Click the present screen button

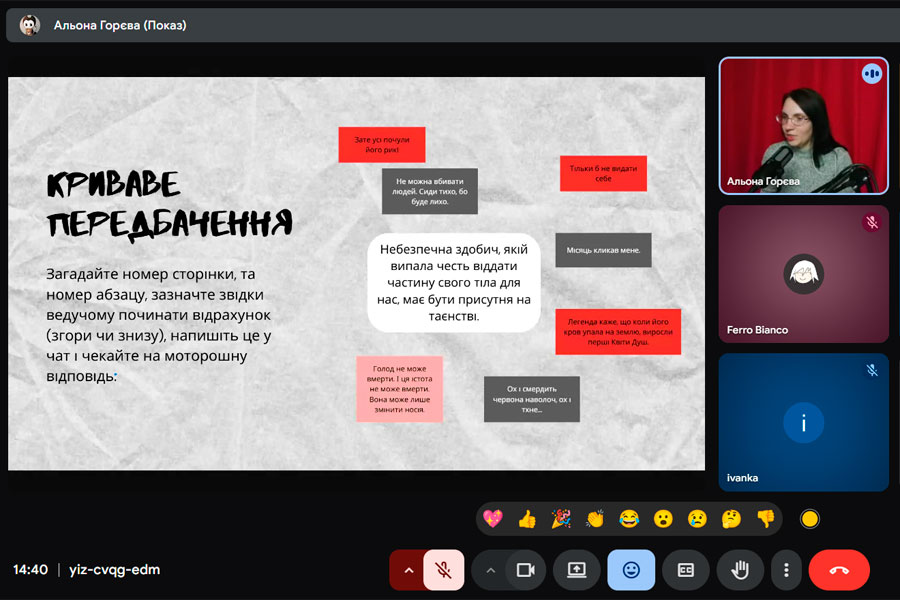coord(576,570)
